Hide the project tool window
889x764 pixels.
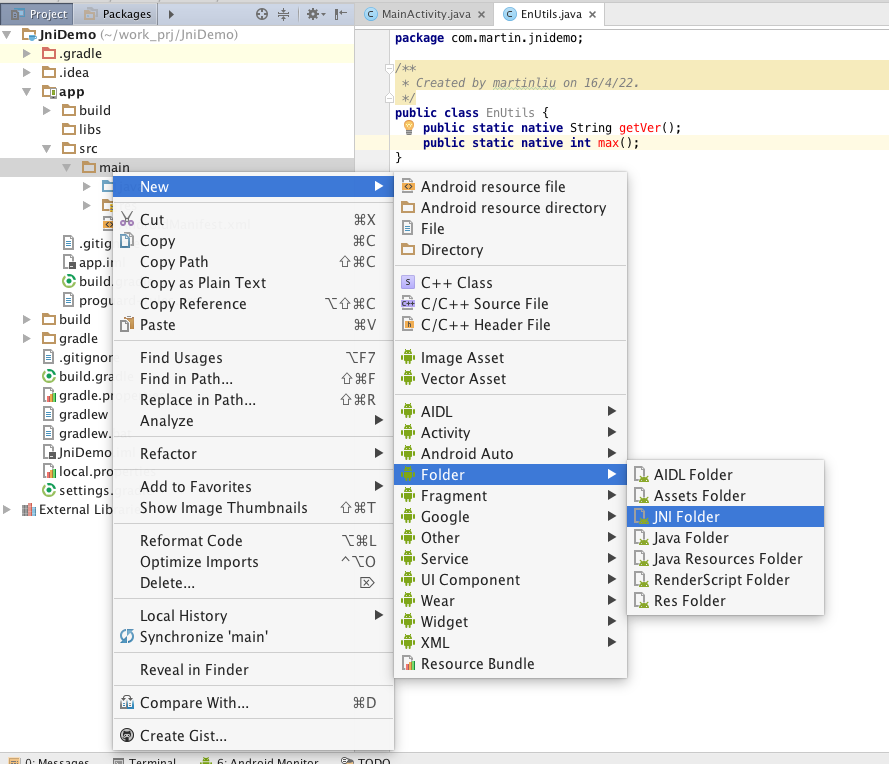point(341,14)
